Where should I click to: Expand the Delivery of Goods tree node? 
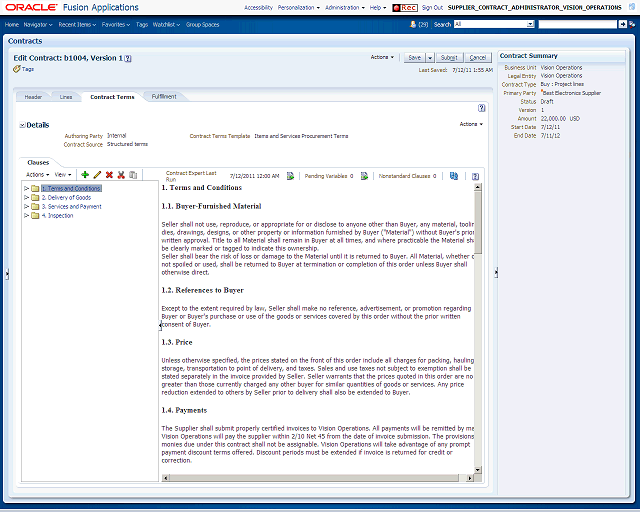click(27, 197)
